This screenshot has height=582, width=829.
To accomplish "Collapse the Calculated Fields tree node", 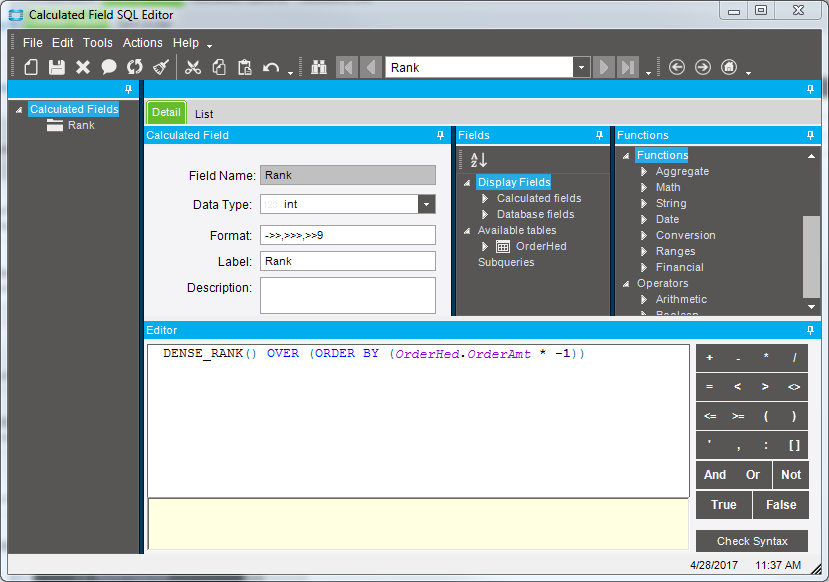I will click(19, 110).
